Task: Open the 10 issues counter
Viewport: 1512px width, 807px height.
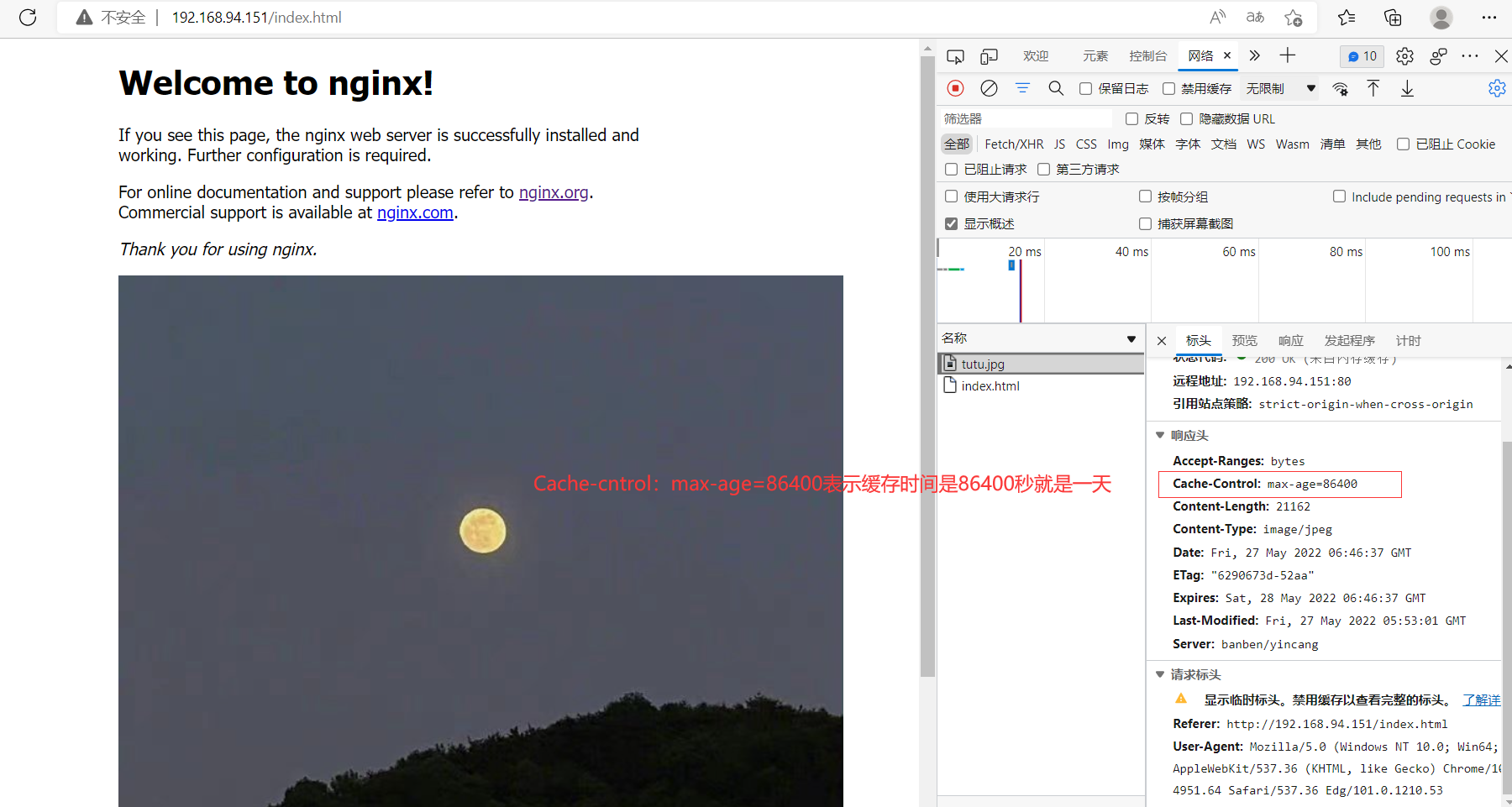Action: point(1362,56)
